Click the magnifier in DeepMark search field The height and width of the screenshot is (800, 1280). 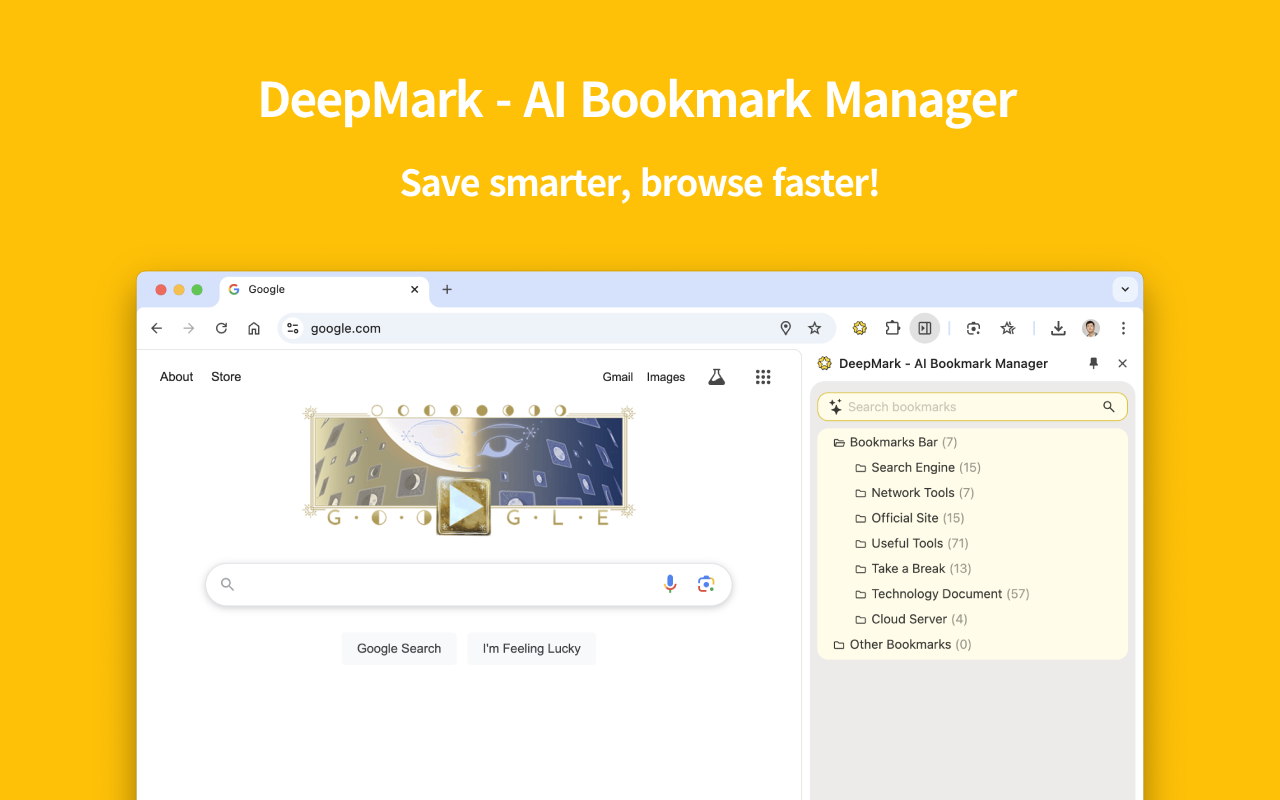1108,407
